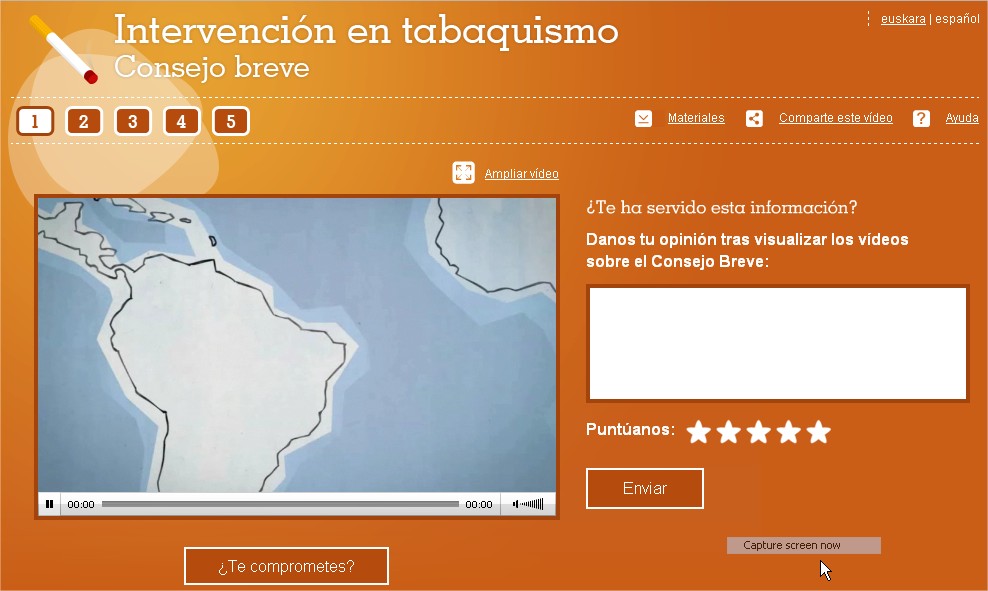
Task: Select video number 4
Action: point(182,122)
